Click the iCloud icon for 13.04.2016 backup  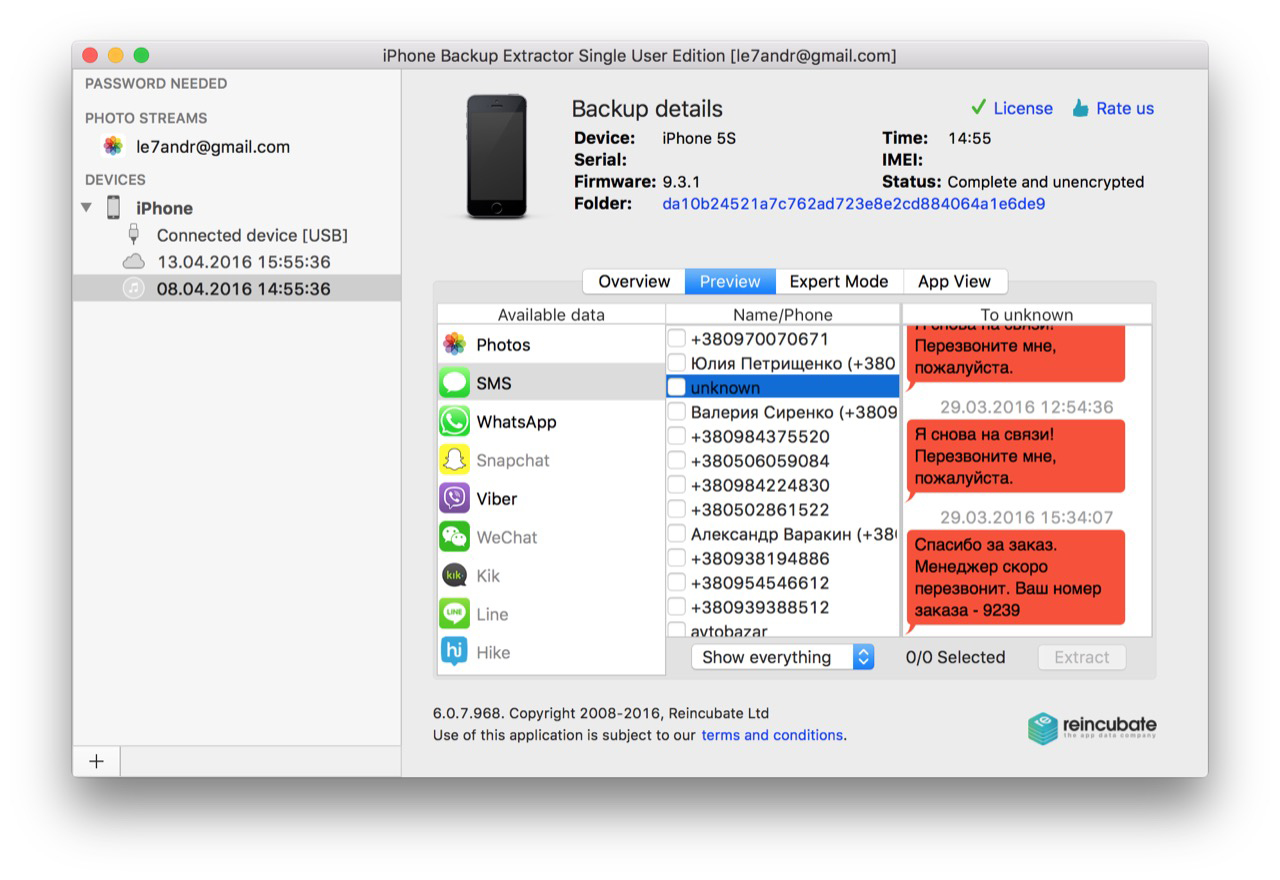pyautogui.click(x=134, y=262)
